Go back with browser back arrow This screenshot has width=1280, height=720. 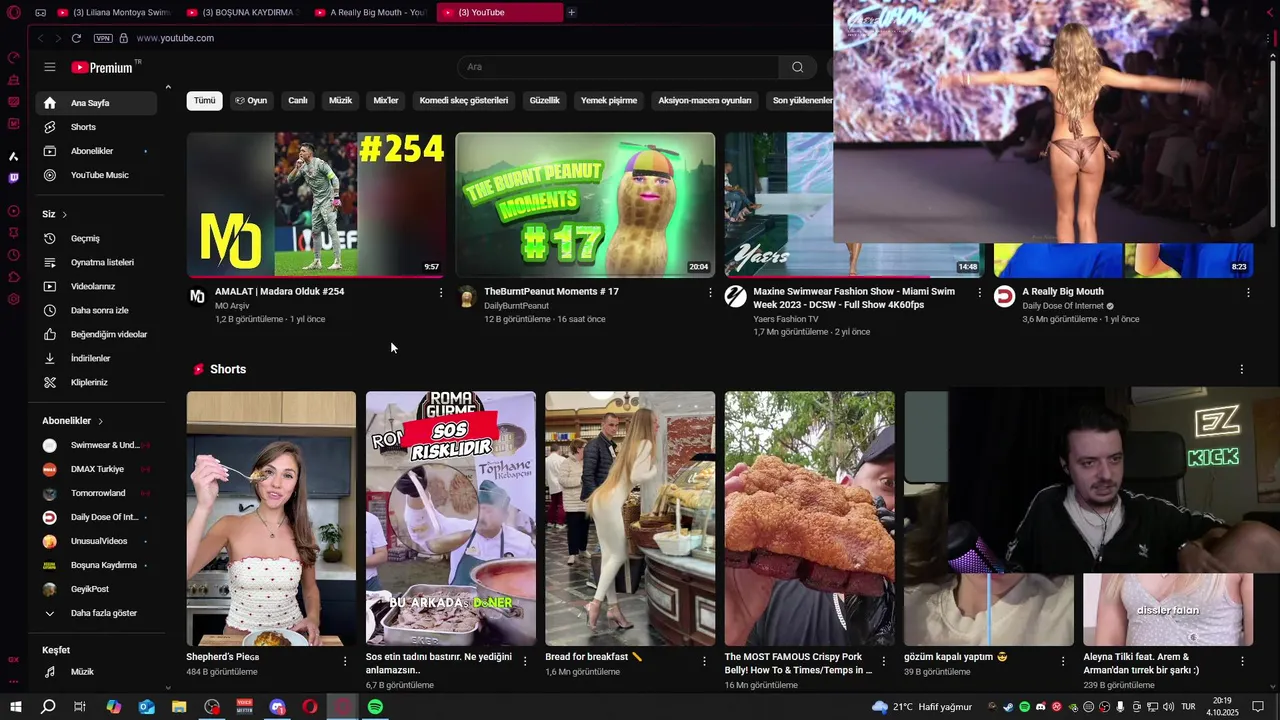point(41,38)
